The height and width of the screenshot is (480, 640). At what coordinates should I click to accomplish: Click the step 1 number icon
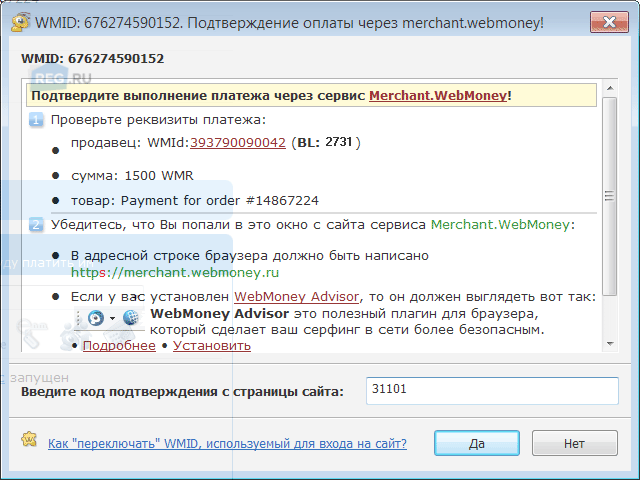click(x=36, y=120)
